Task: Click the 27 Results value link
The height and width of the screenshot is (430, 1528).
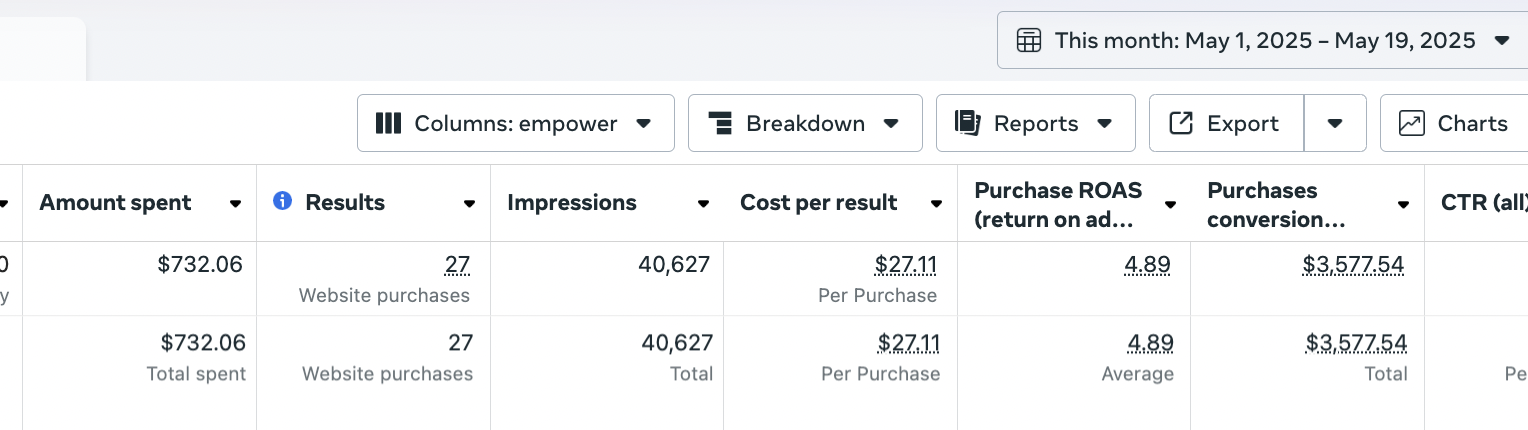Action: click(458, 265)
